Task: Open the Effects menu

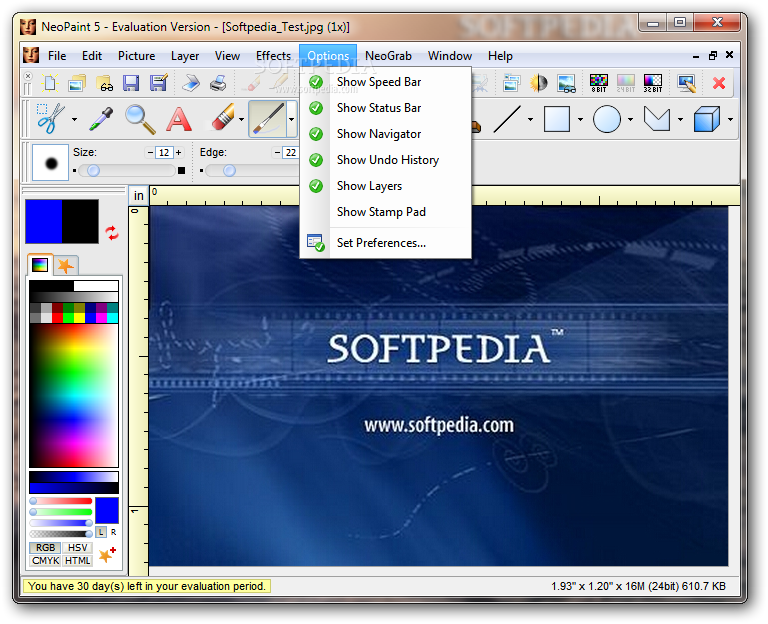Action: pyautogui.click(x=273, y=56)
